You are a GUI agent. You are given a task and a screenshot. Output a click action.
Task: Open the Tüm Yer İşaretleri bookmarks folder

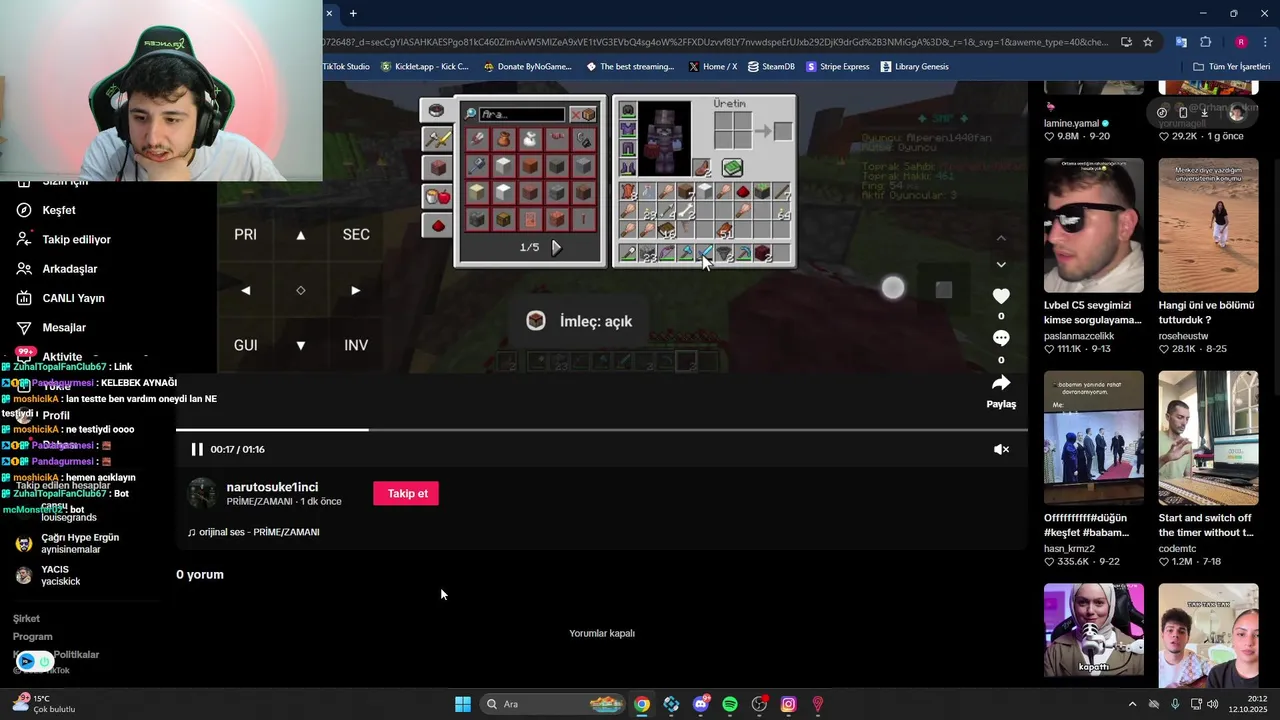pyautogui.click(x=1232, y=67)
